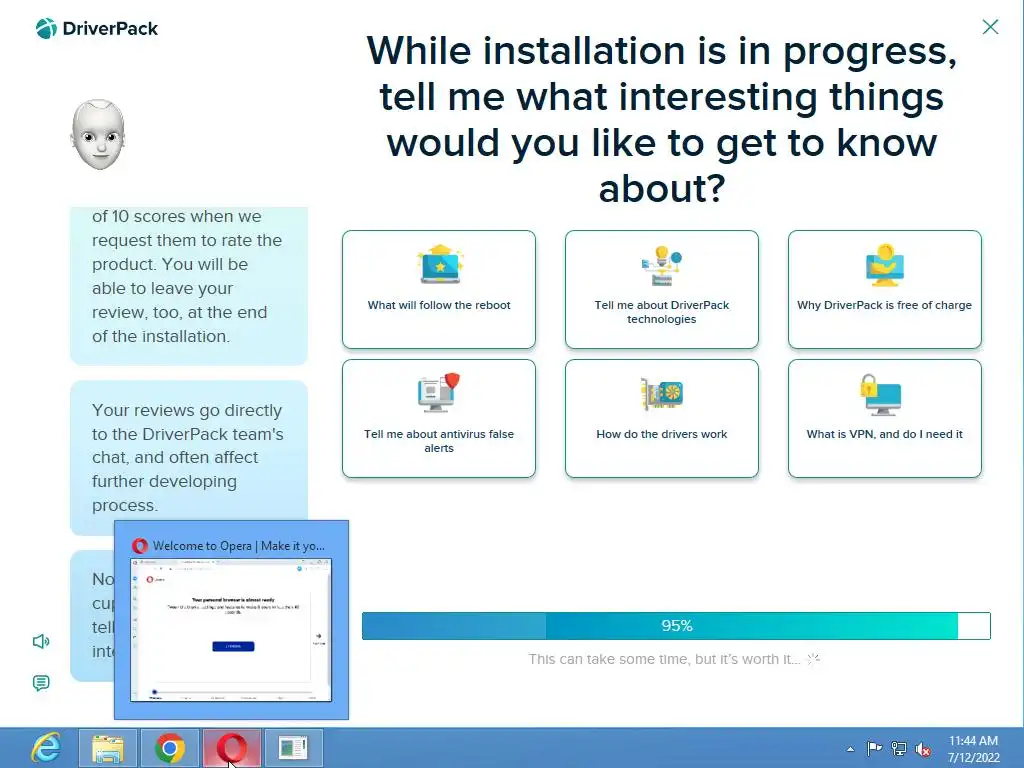Image resolution: width=1024 pixels, height=768 pixels.
Task: Select 'Tell me about DriverPack technologies' card
Action: [x=662, y=289]
